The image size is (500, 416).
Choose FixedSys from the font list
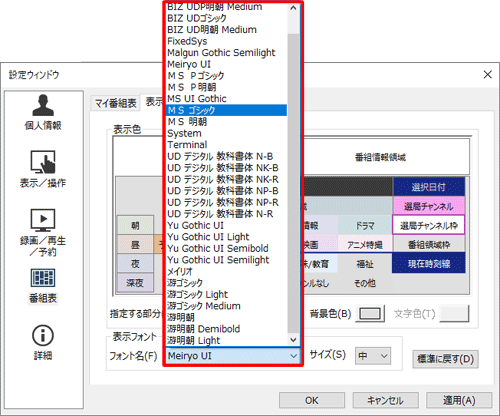[226, 41]
